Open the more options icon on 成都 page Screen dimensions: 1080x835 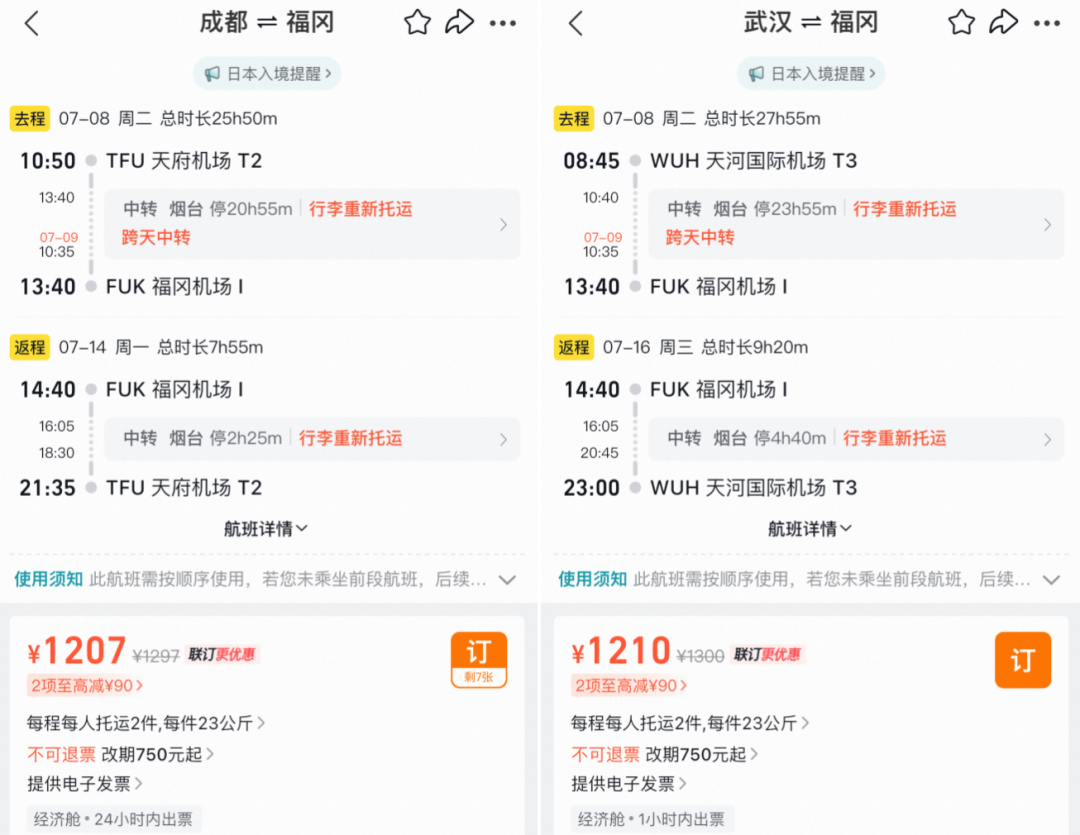(504, 22)
